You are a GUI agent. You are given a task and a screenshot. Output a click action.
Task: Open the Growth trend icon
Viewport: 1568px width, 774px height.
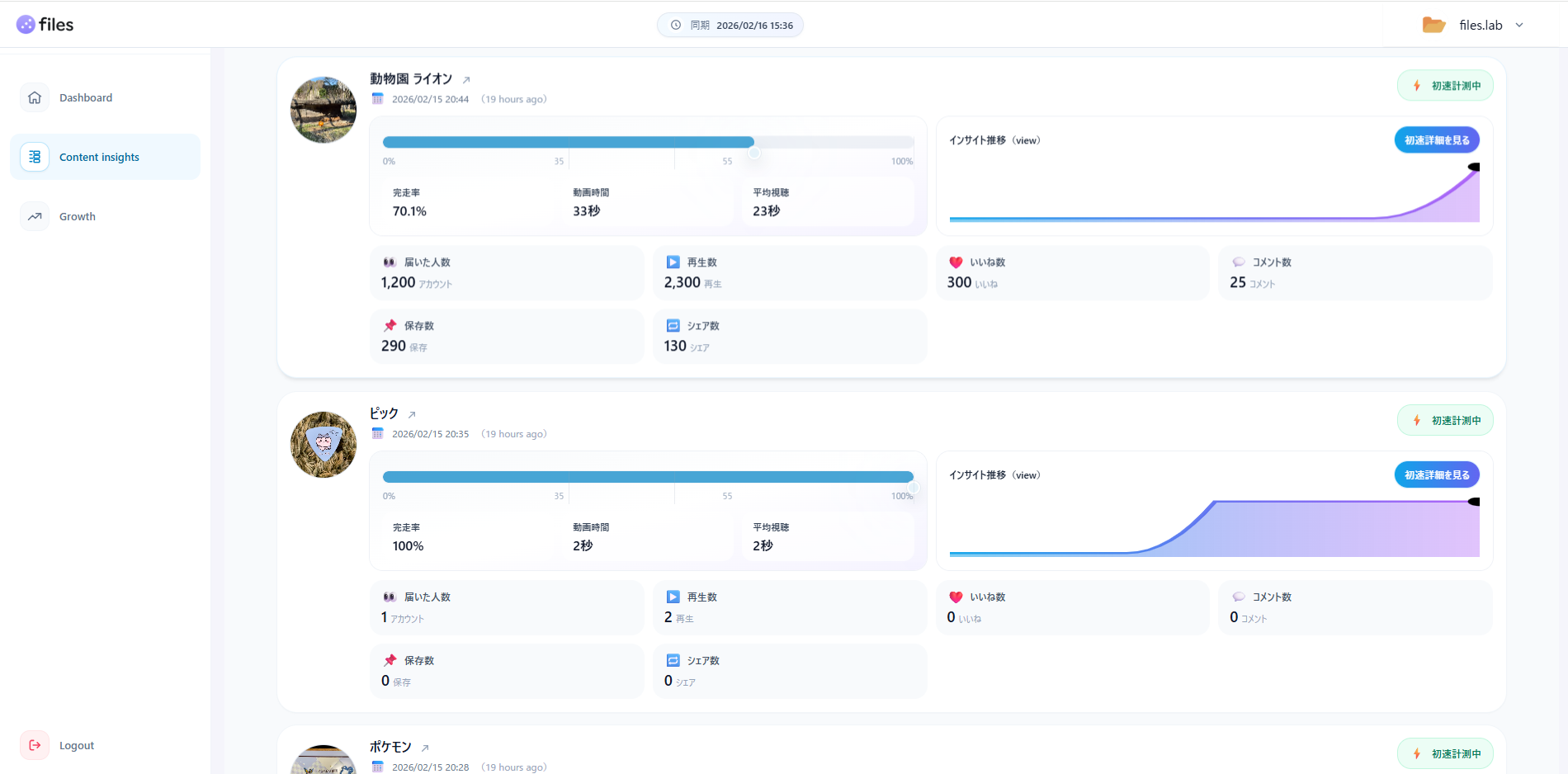coord(35,216)
